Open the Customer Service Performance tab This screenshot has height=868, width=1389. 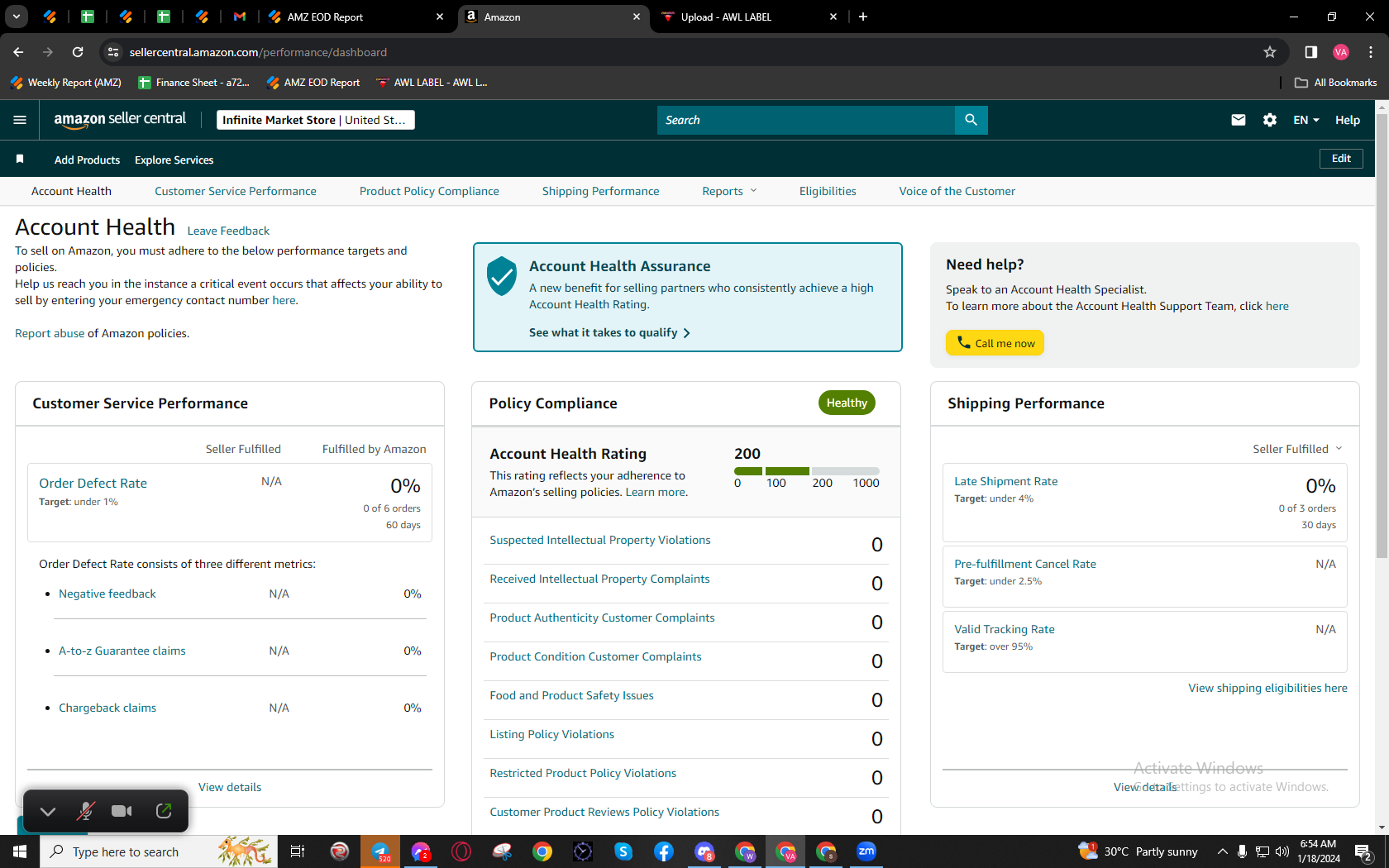[236, 191]
